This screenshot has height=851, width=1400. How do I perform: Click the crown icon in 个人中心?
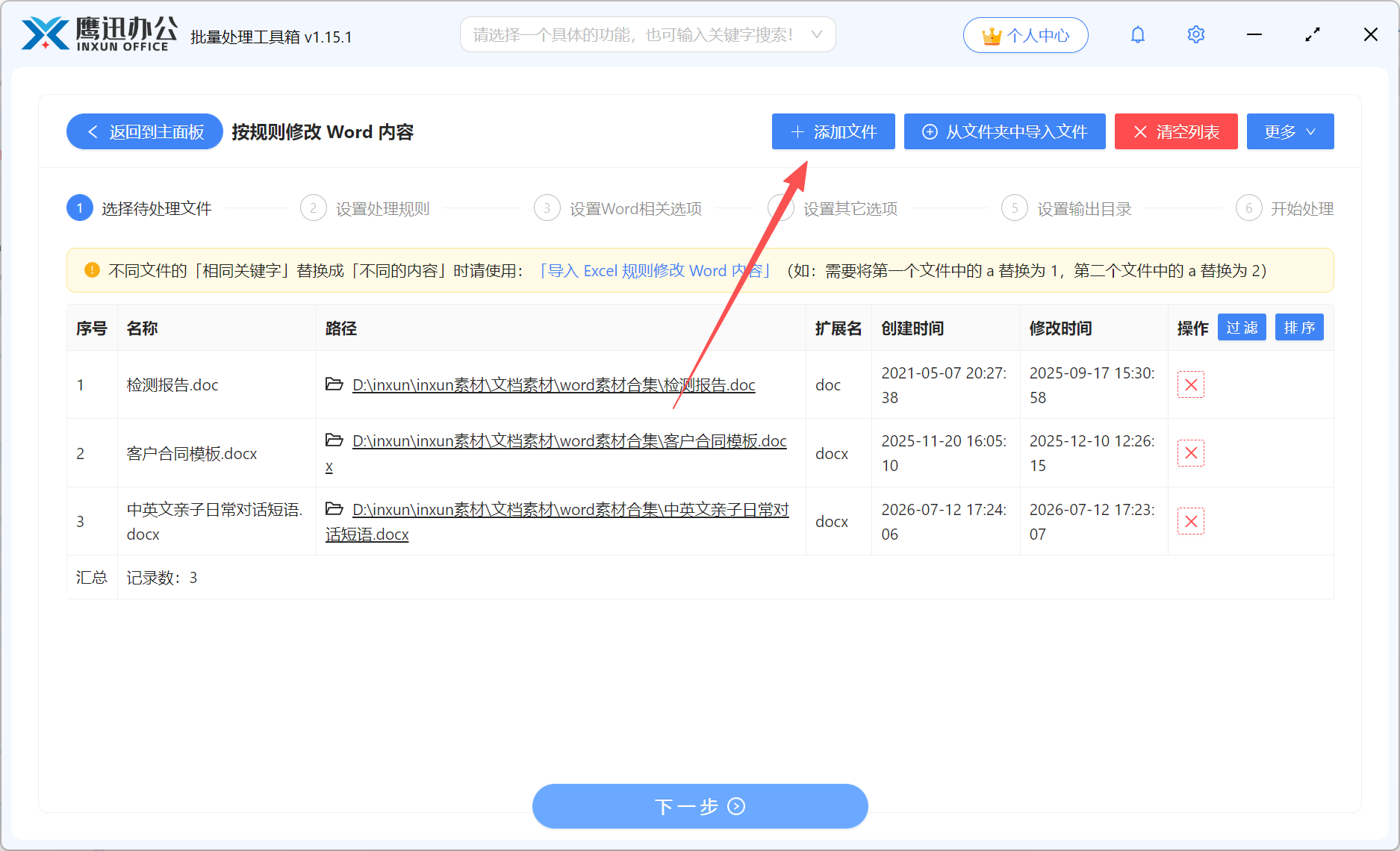pyautogui.click(x=991, y=36)
